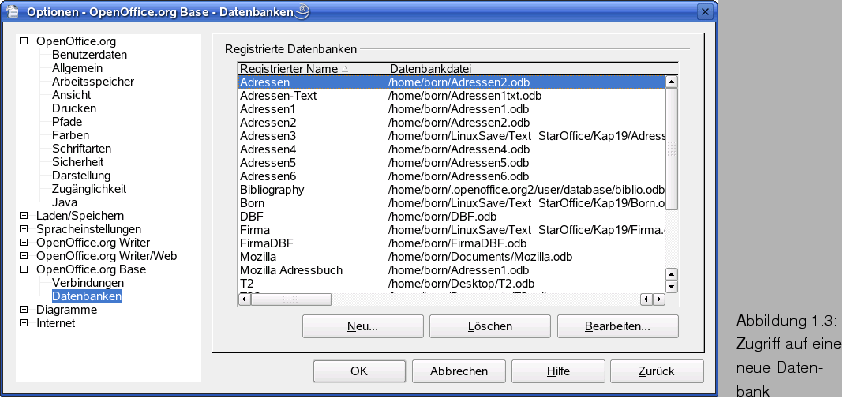
Task: Select the Adressen5 database entry
Action: point(451,163)
